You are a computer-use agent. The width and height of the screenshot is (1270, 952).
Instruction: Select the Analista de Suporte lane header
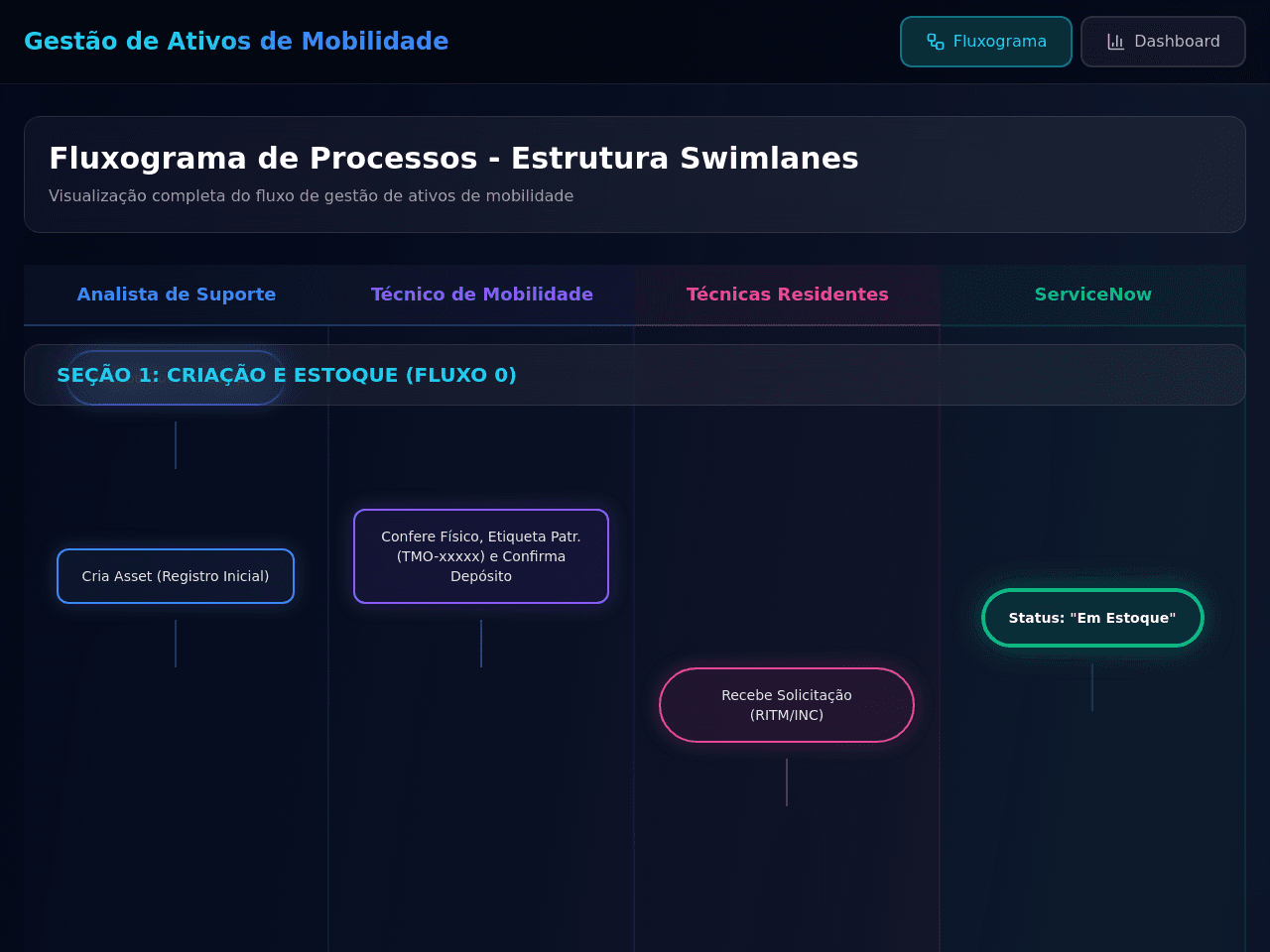(x=177, y=295)
